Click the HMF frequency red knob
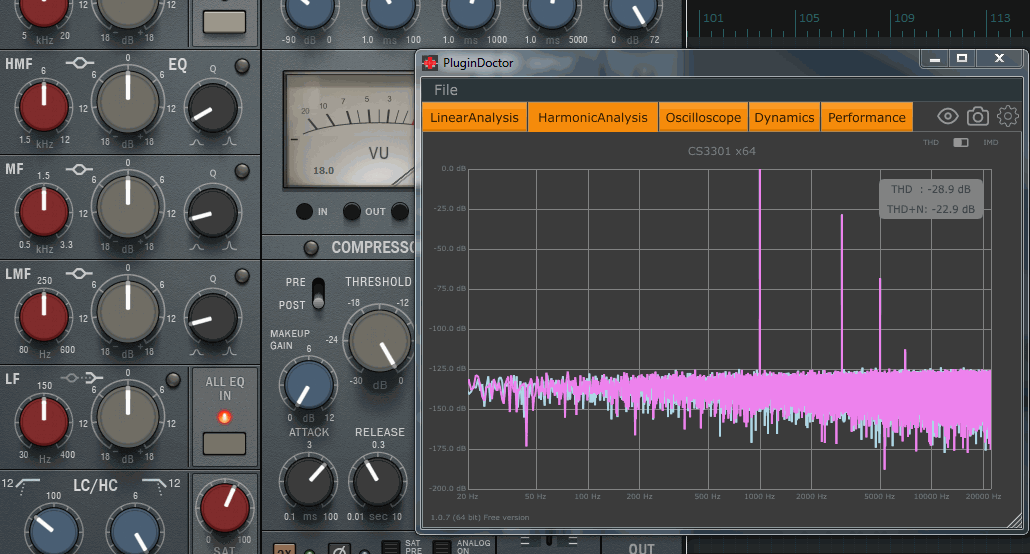 (44, 106)
